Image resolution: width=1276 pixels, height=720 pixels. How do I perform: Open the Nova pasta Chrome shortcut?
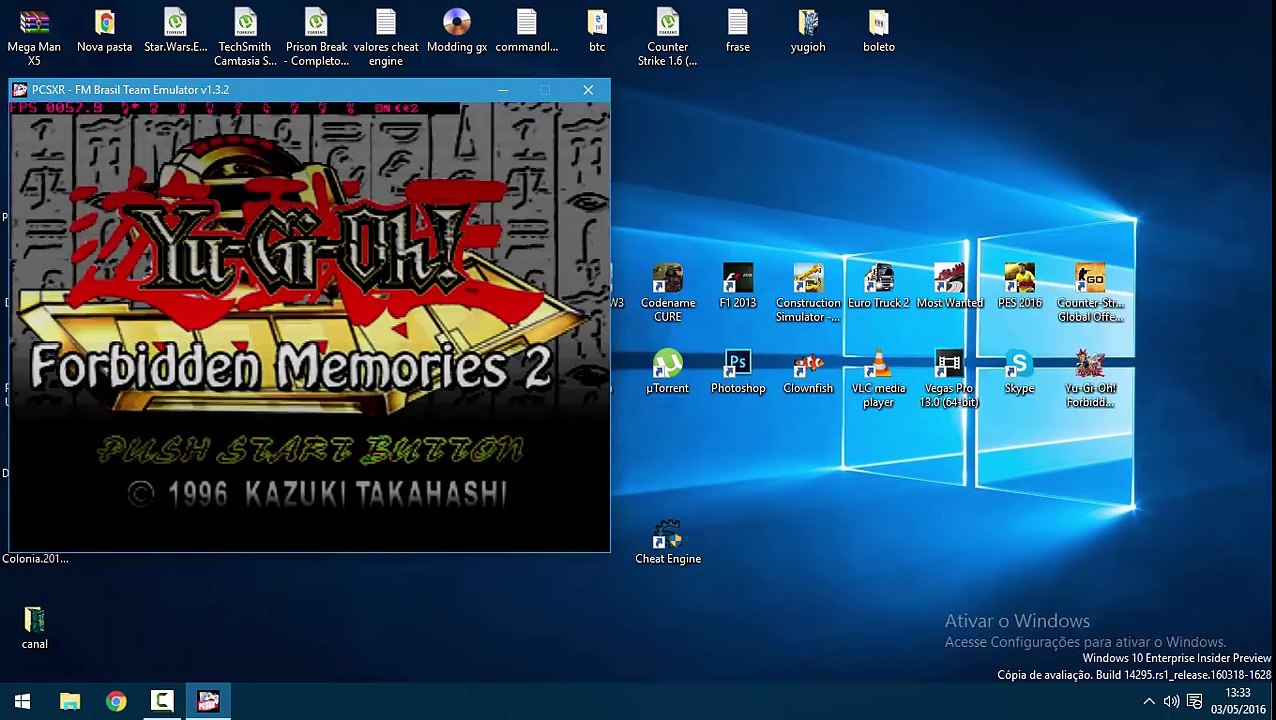click(104, 22)
